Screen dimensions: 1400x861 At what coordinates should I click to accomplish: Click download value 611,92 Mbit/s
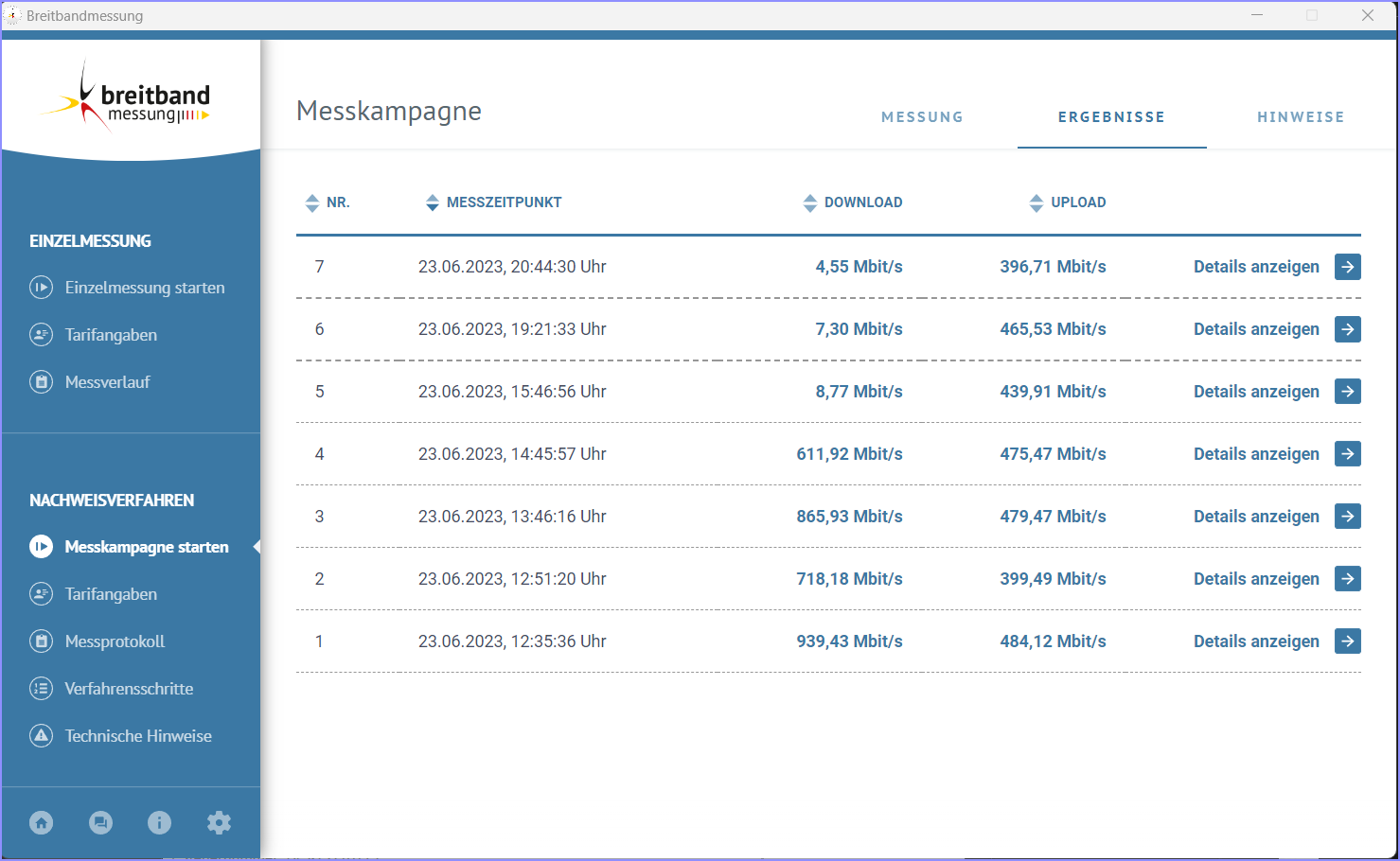(849, 454)
